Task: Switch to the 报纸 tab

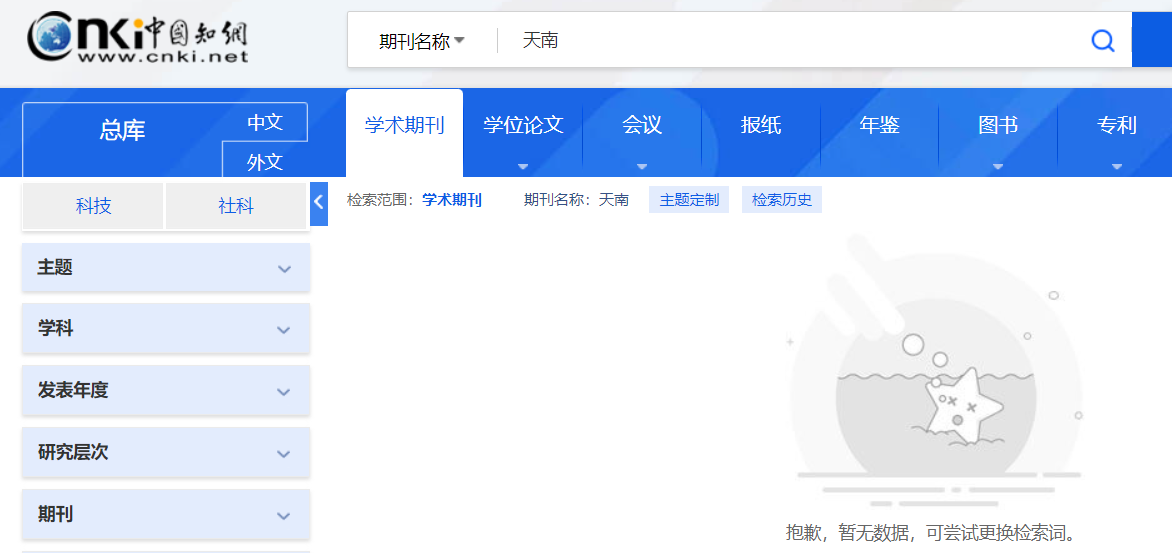Action: [761, 126]
